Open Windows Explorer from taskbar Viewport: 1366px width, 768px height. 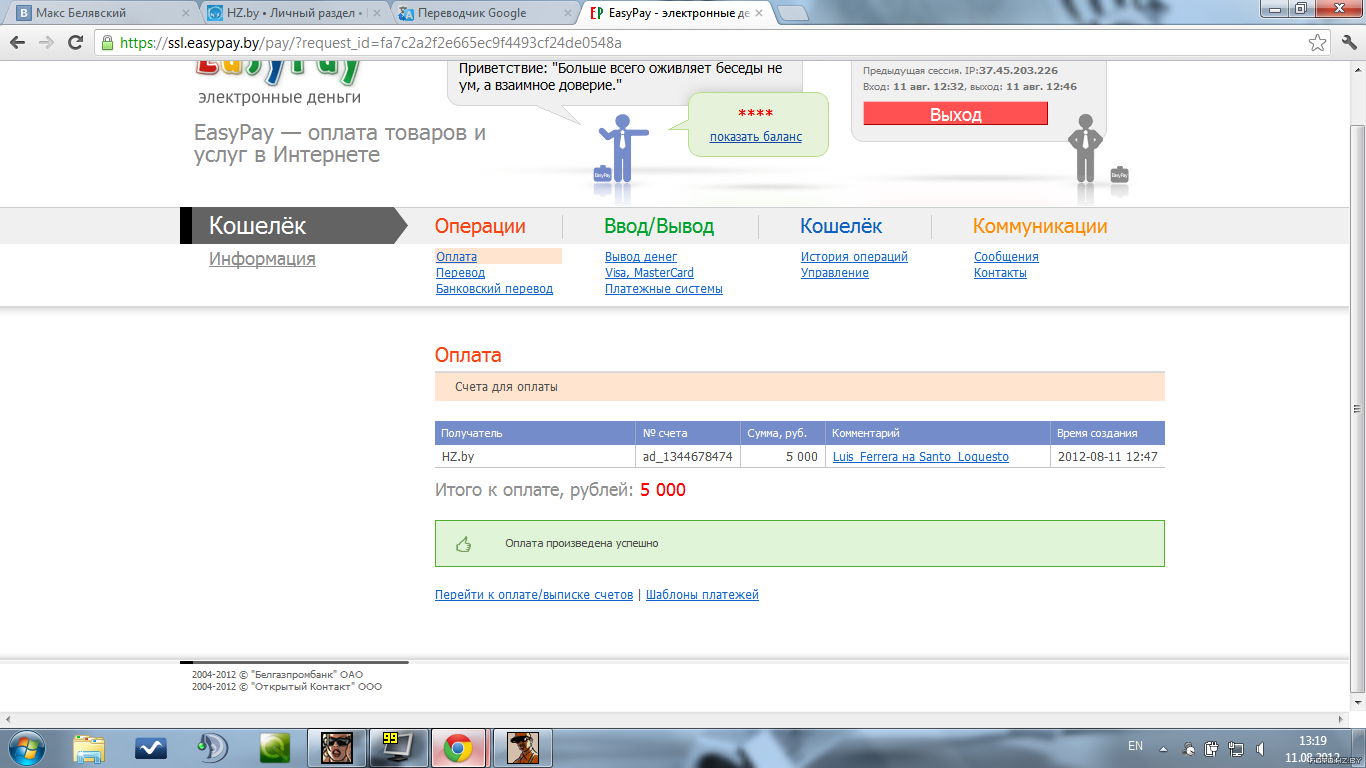[89, 748]
